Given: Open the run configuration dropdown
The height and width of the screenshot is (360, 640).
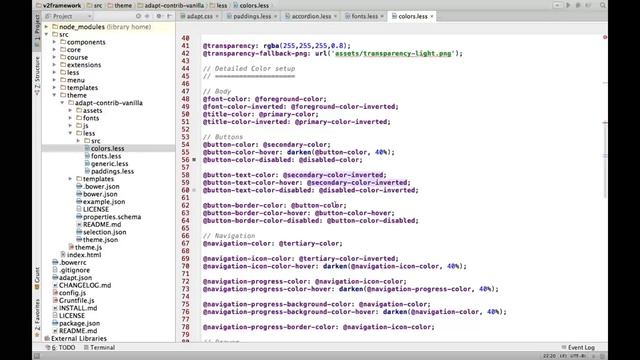Looking at the screenshot, I should (558, 5).
